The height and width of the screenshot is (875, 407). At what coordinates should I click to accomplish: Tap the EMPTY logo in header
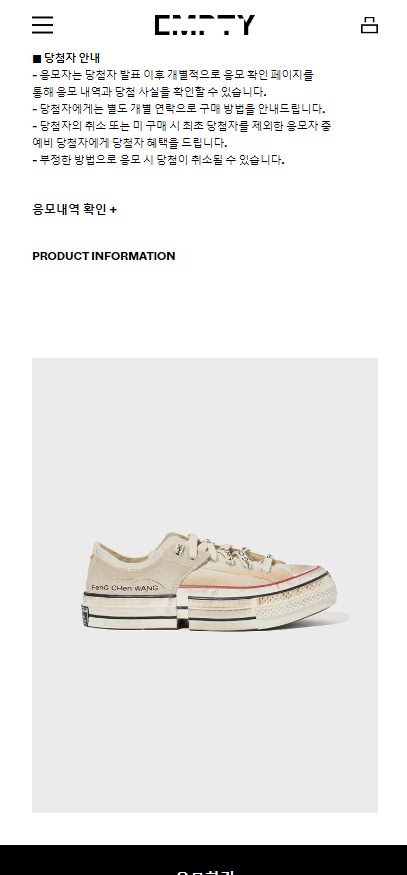pos(204,25)
